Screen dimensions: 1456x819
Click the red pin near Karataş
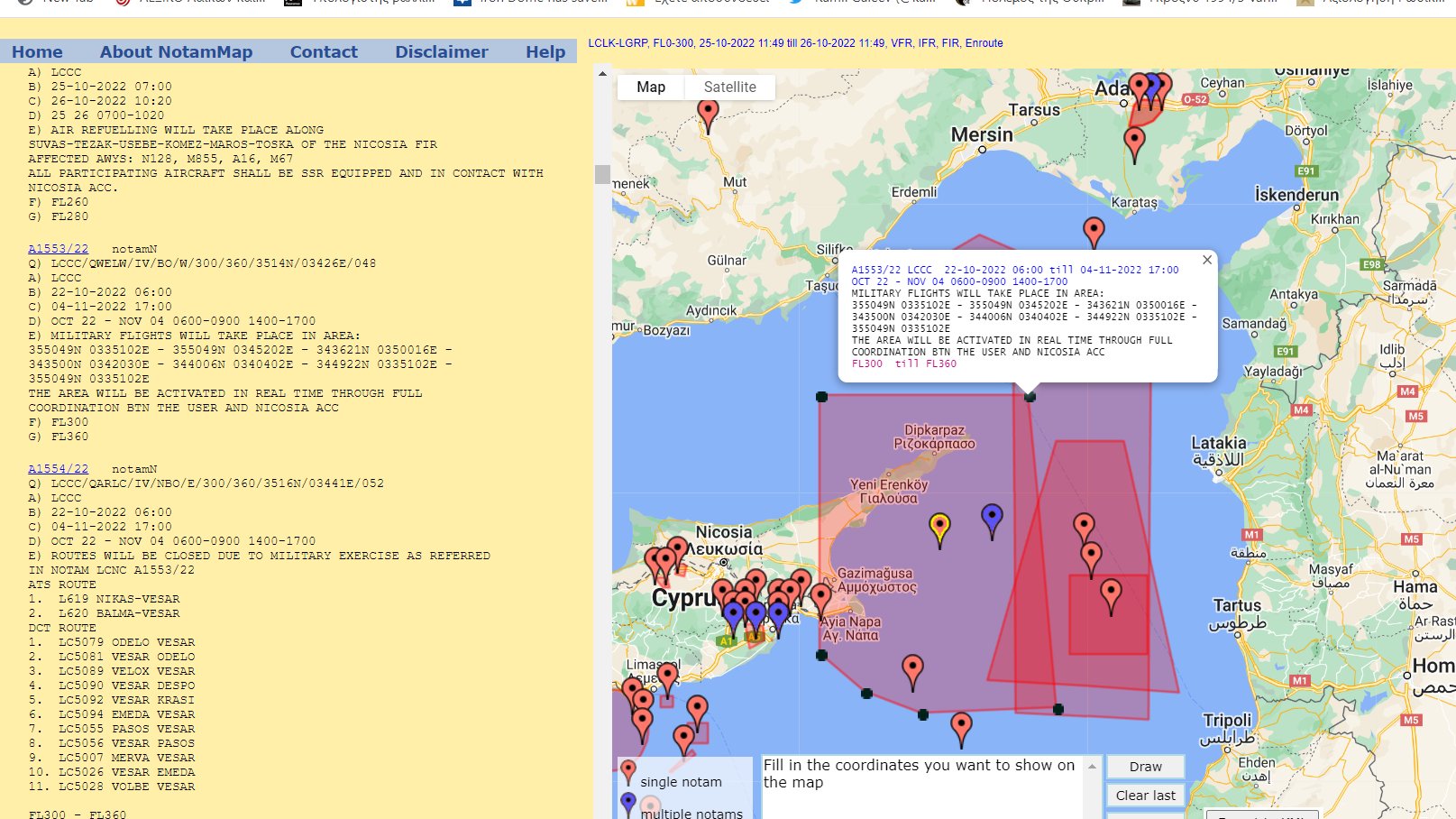1094,233
